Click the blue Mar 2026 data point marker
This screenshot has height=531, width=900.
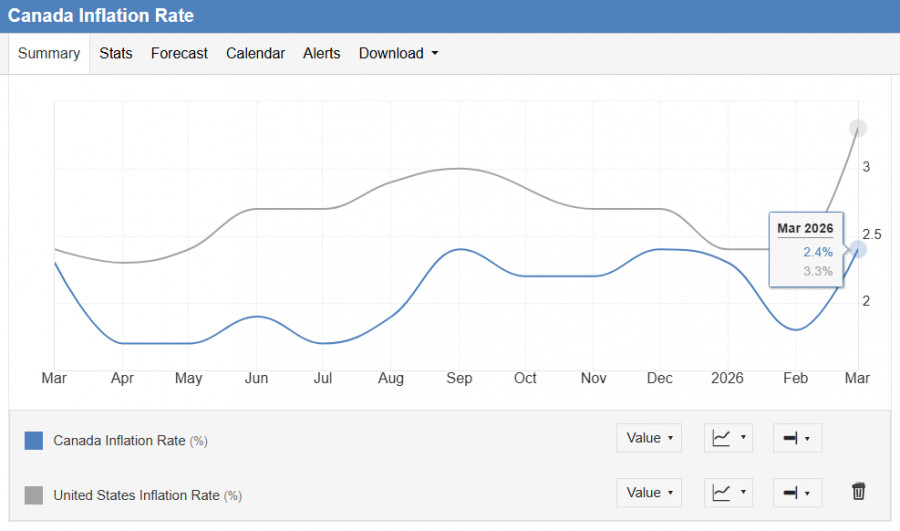(857, 249)
